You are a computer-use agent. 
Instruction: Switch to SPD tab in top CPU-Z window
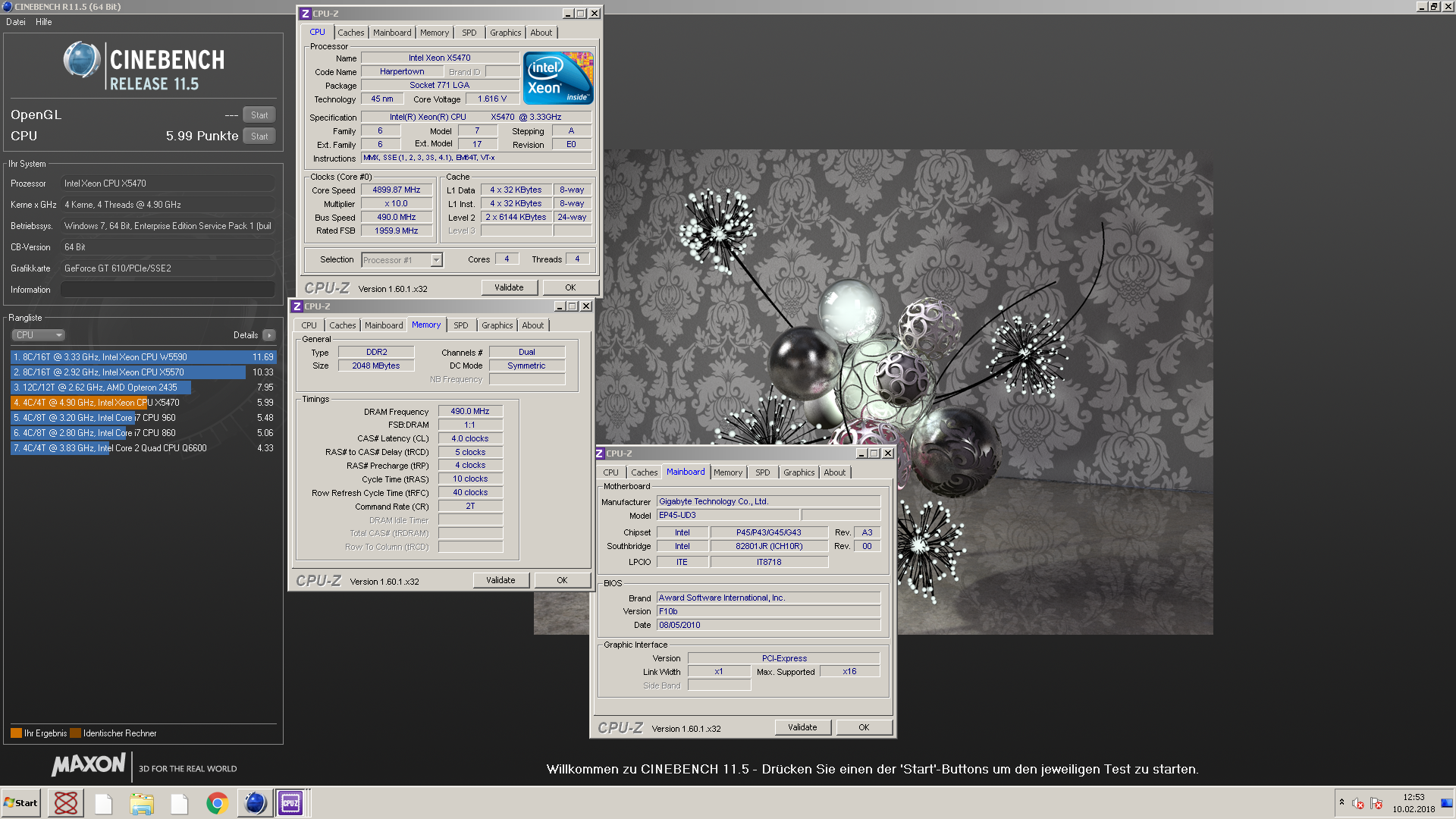469,33
